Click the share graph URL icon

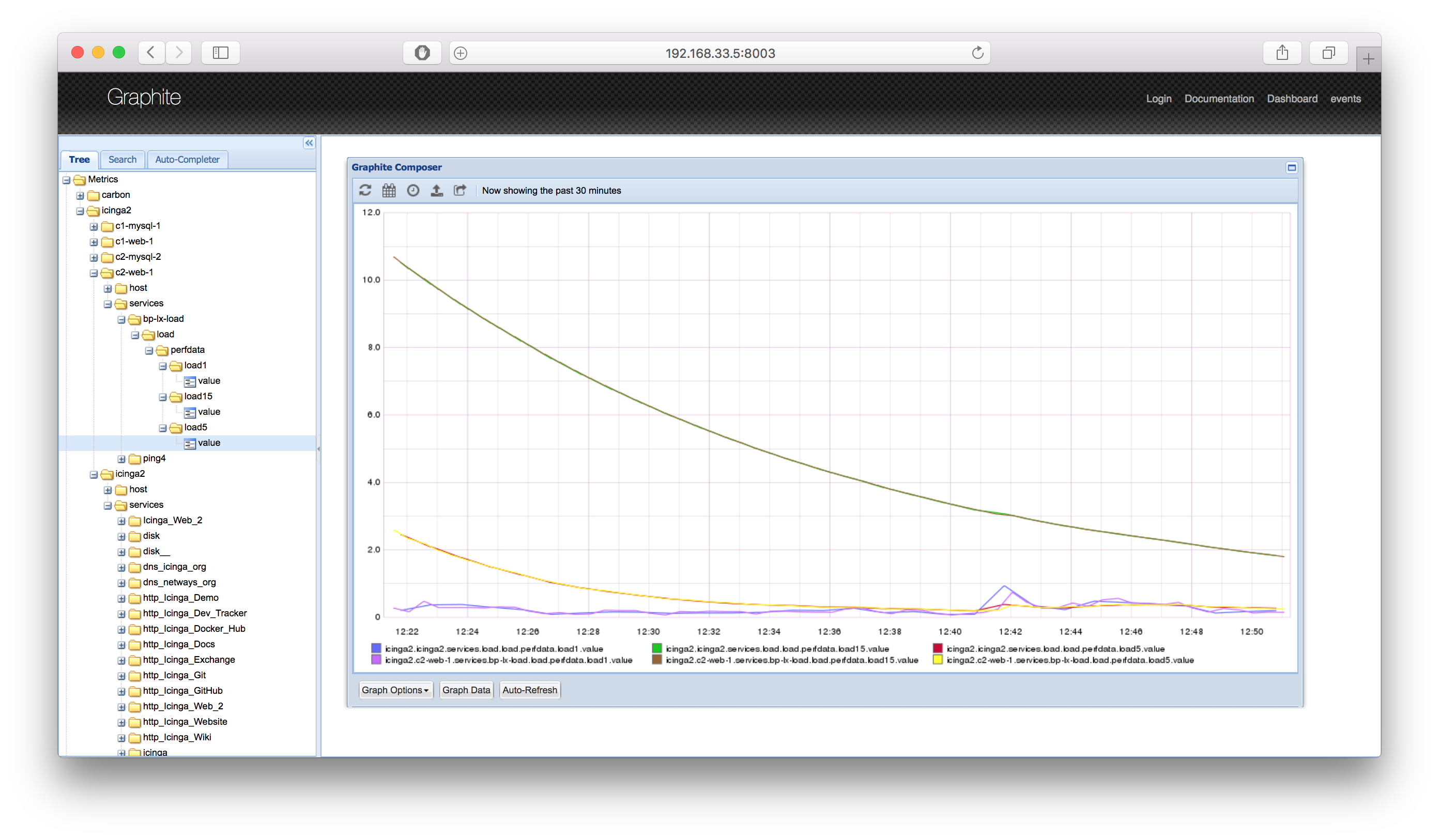tap(460, 190)
